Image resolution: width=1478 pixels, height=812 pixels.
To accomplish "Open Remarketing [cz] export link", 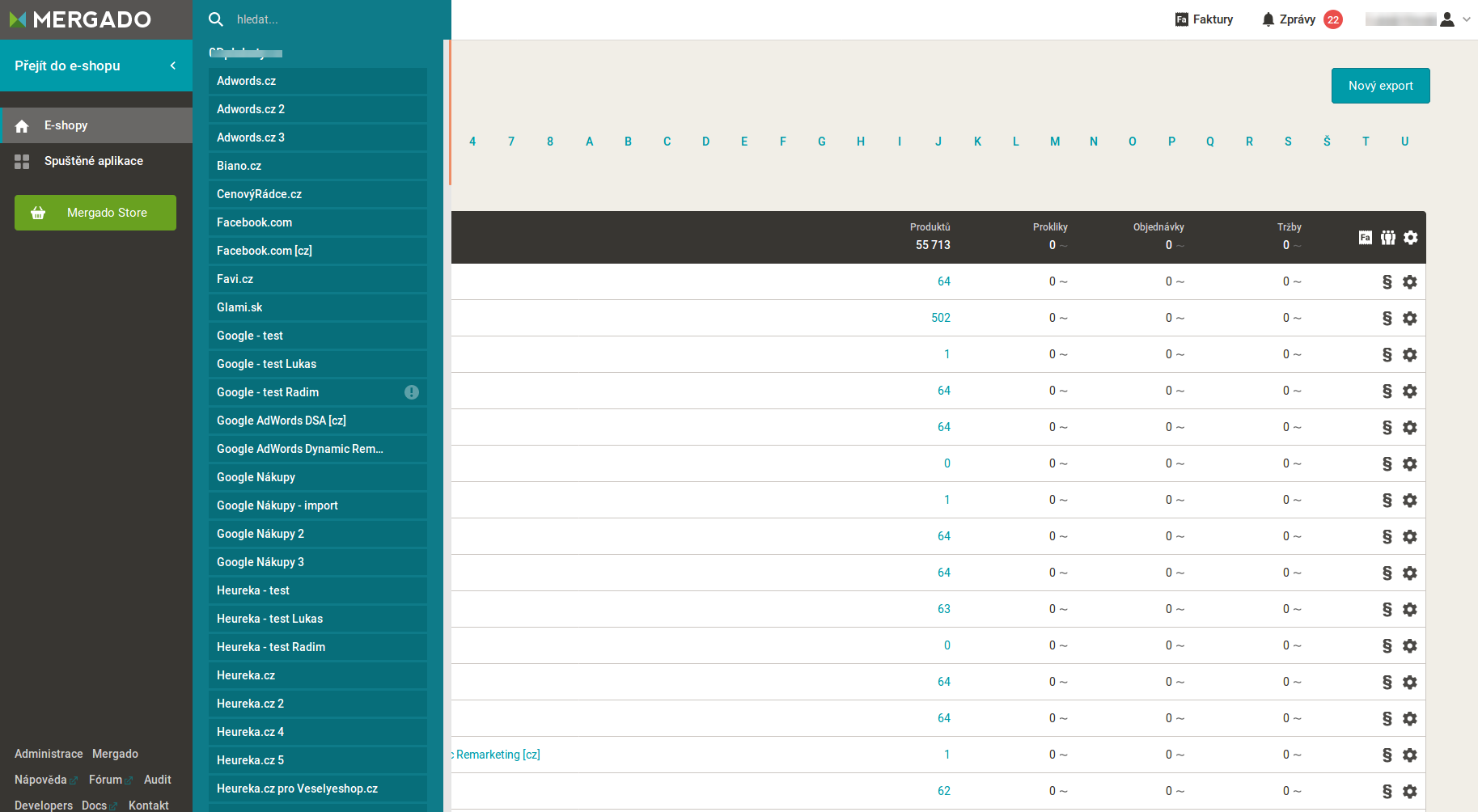I will click(x=496, y=755).
